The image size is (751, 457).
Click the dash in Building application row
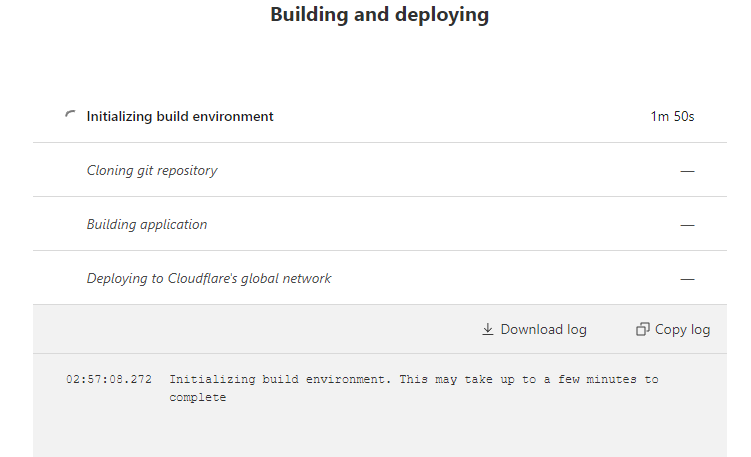pos(687,225)
